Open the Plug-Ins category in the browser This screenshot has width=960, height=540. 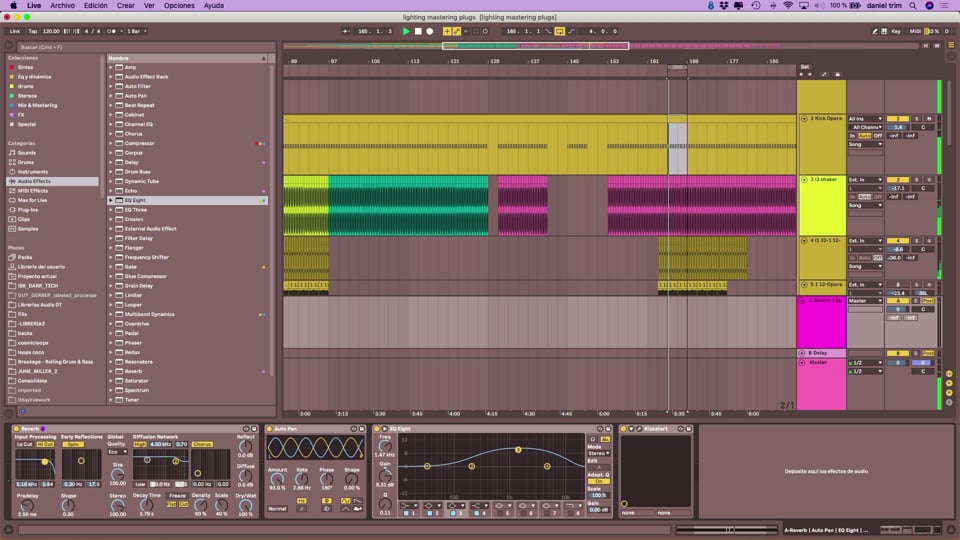pos(28,210)
